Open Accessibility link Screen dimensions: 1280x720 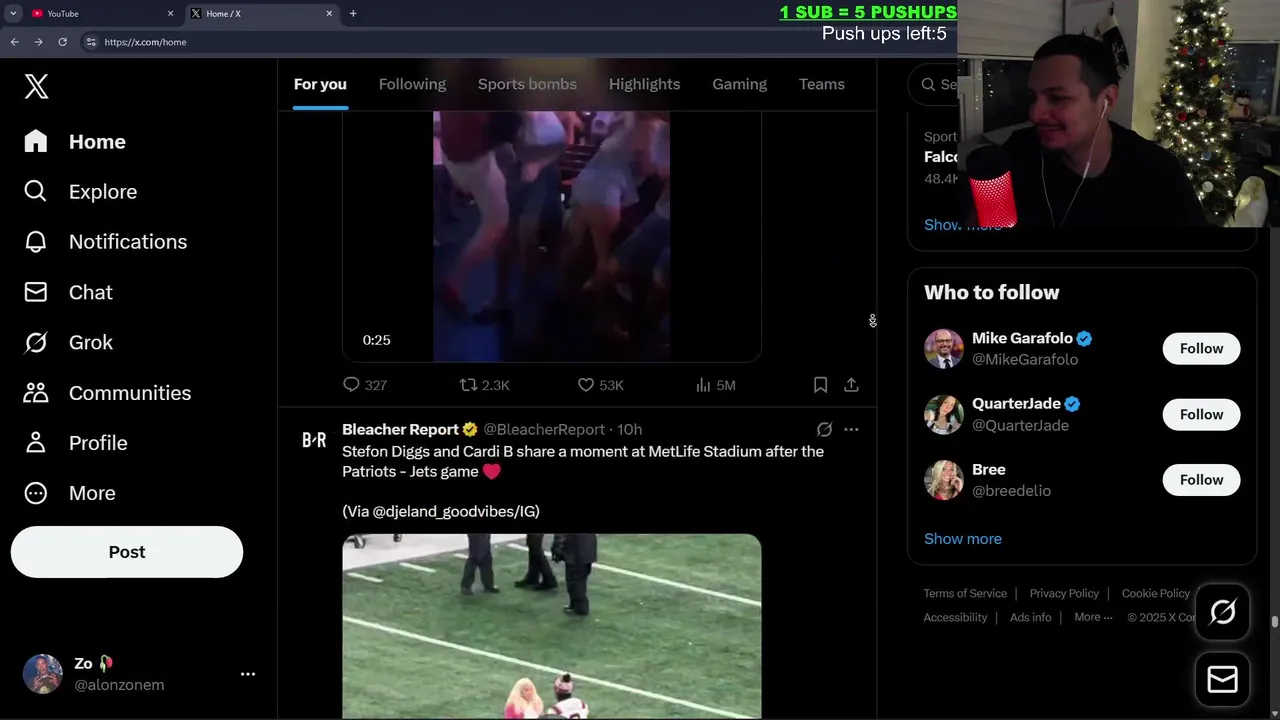click(x=955, y=617)
